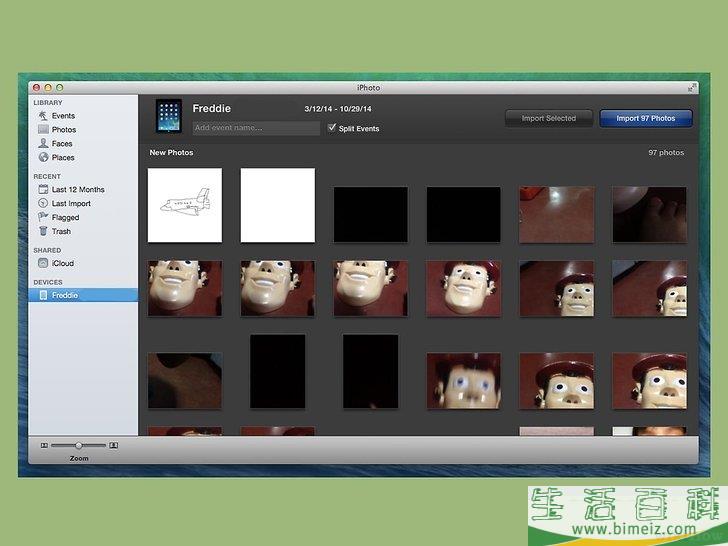Select the dark photo showing a hand
728x546 pixels.
coord(650,214)
